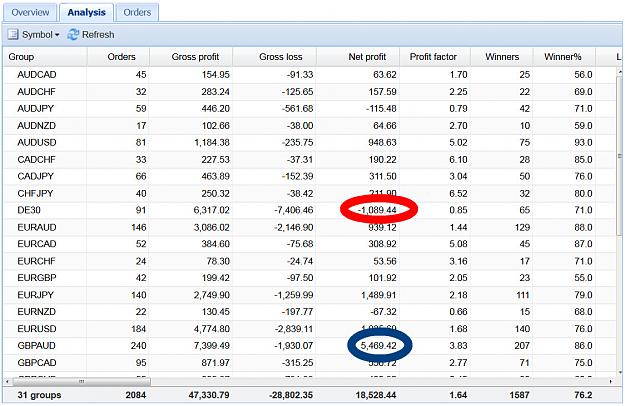625x406 pixels.
Task: Select the EURJPY row label
Action: (35, 295)
